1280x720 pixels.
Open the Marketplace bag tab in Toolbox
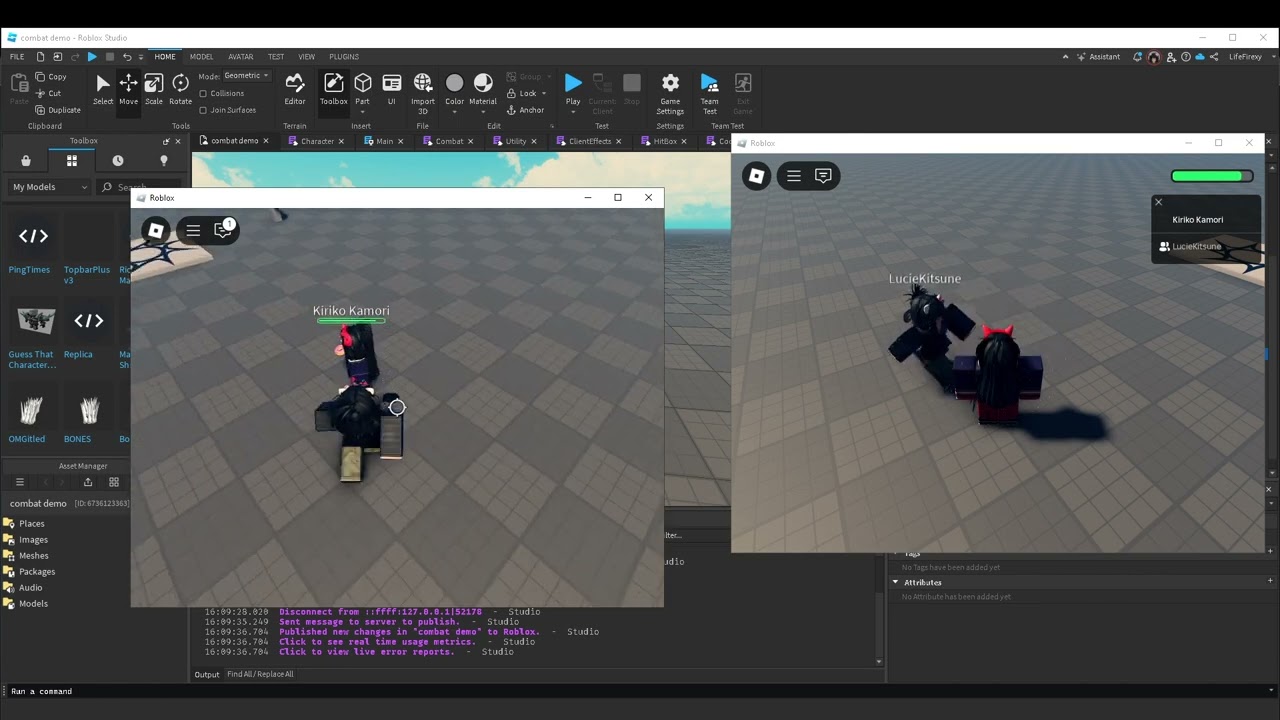pyautogui.click(x=26, y=160)
